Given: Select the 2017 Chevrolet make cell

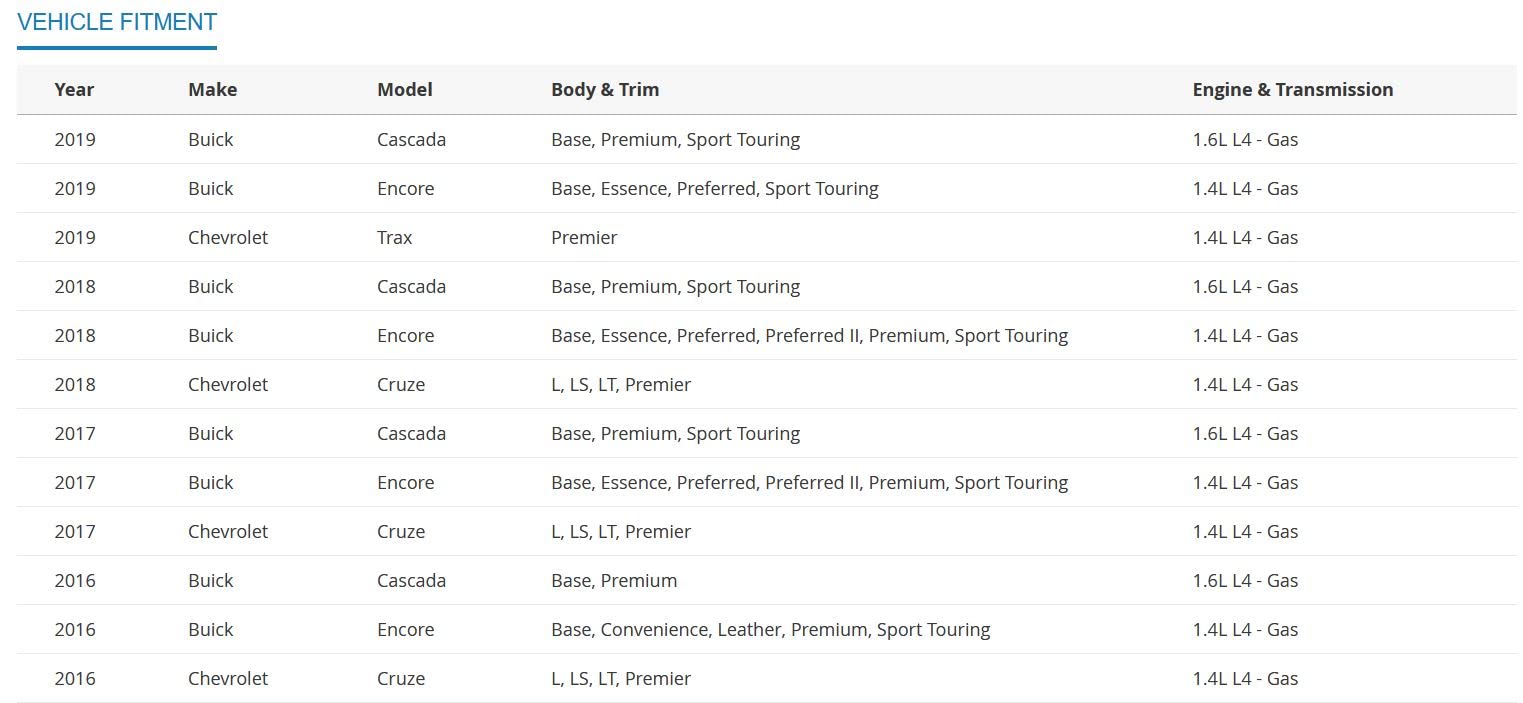Looking at the screenshot, I should click(x=228, y=532).
